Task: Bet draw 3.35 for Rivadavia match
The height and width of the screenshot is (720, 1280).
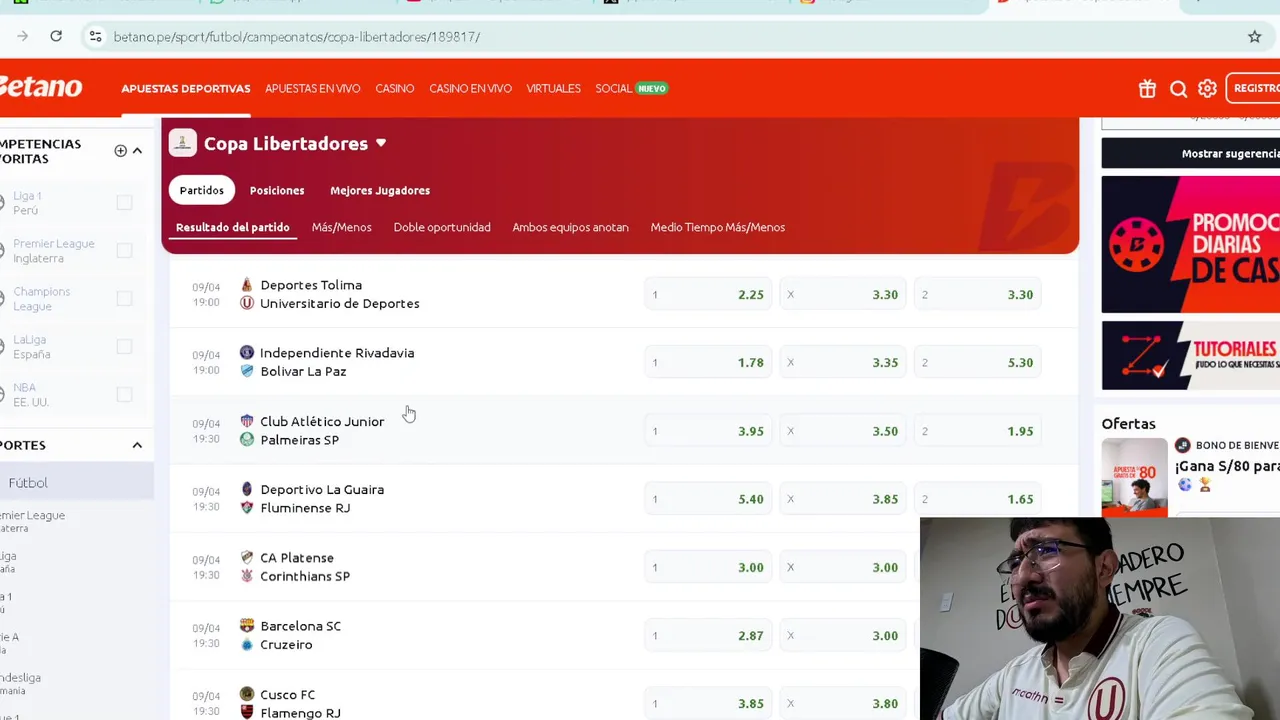Action: click(843, 363)
